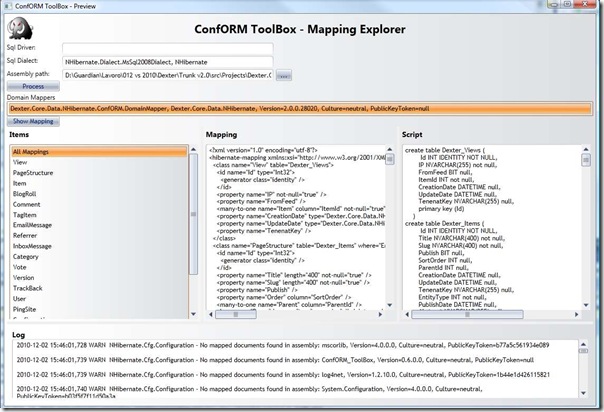Click Mapping panel scroll down arrow

389,305
